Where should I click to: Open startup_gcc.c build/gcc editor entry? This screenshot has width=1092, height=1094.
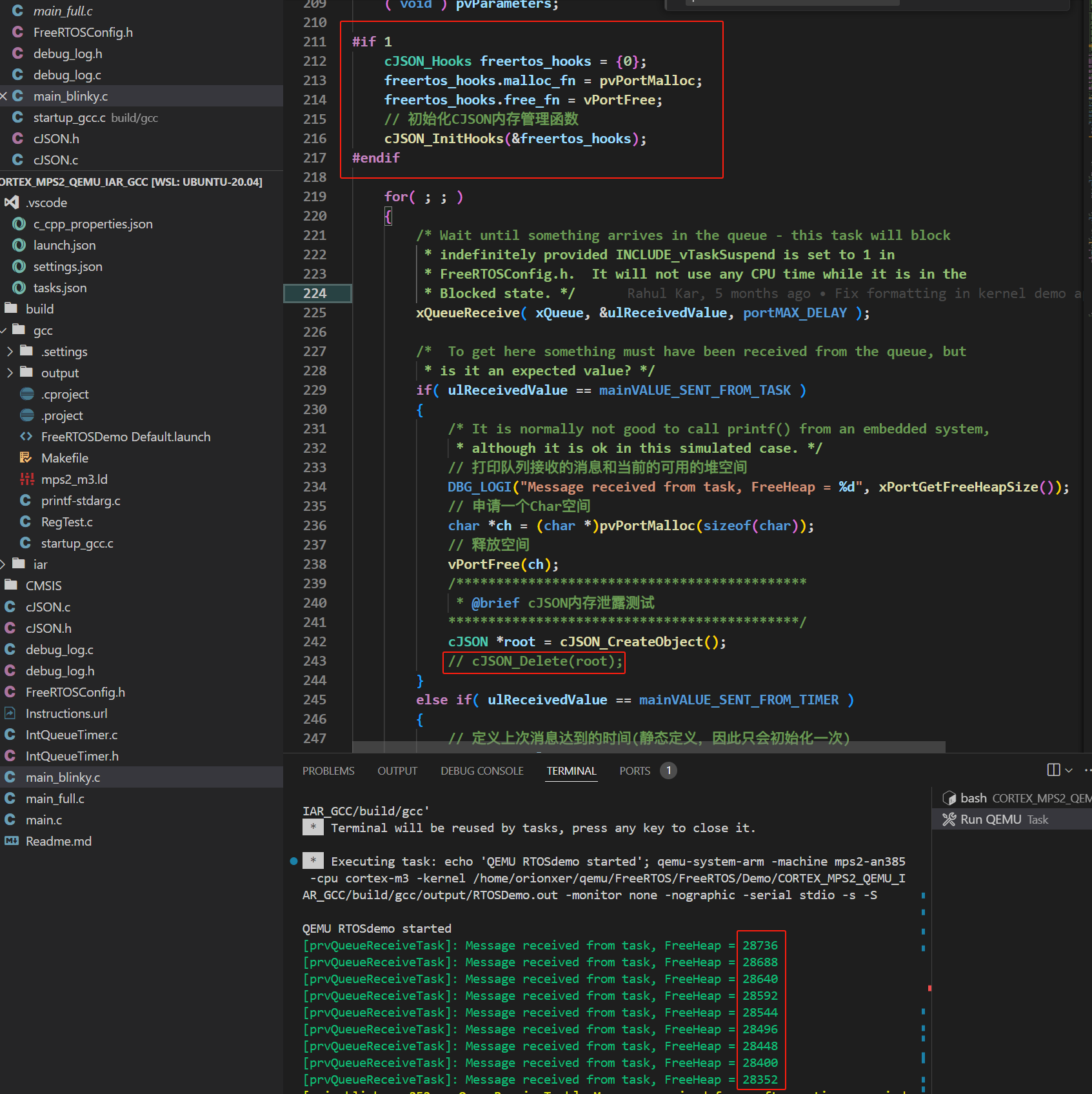coord(95,117)
